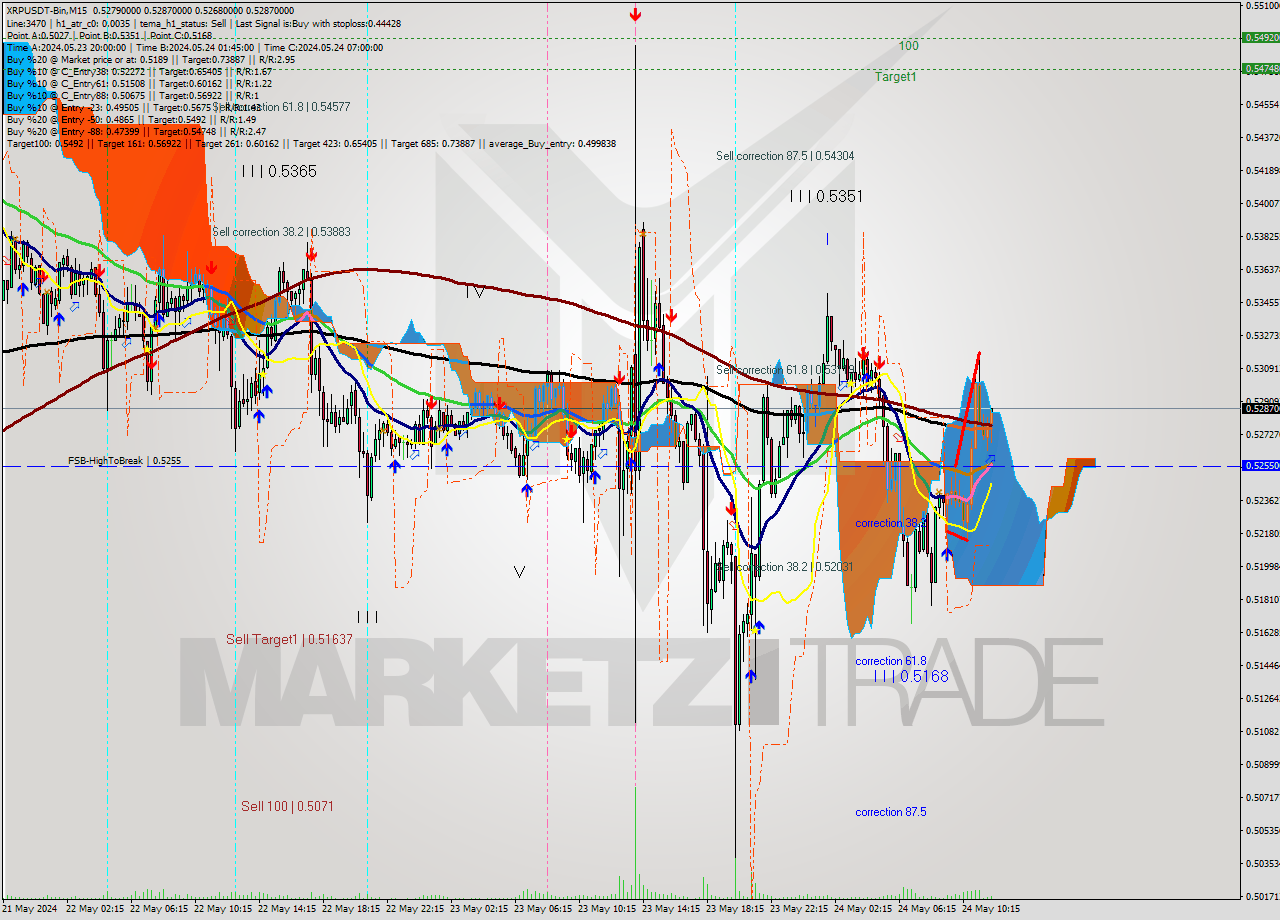Viewport: 1280px width, 920px height.
Task: Click the 'Sell correction 38.2 | 0.52031' label
Action: (785, 567)
